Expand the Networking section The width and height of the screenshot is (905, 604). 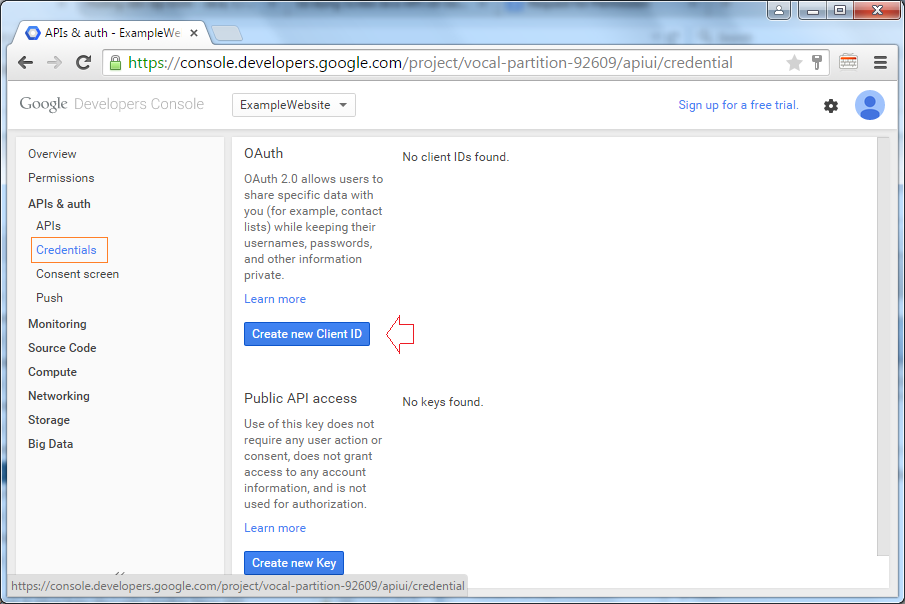click(x=59, y=396)
